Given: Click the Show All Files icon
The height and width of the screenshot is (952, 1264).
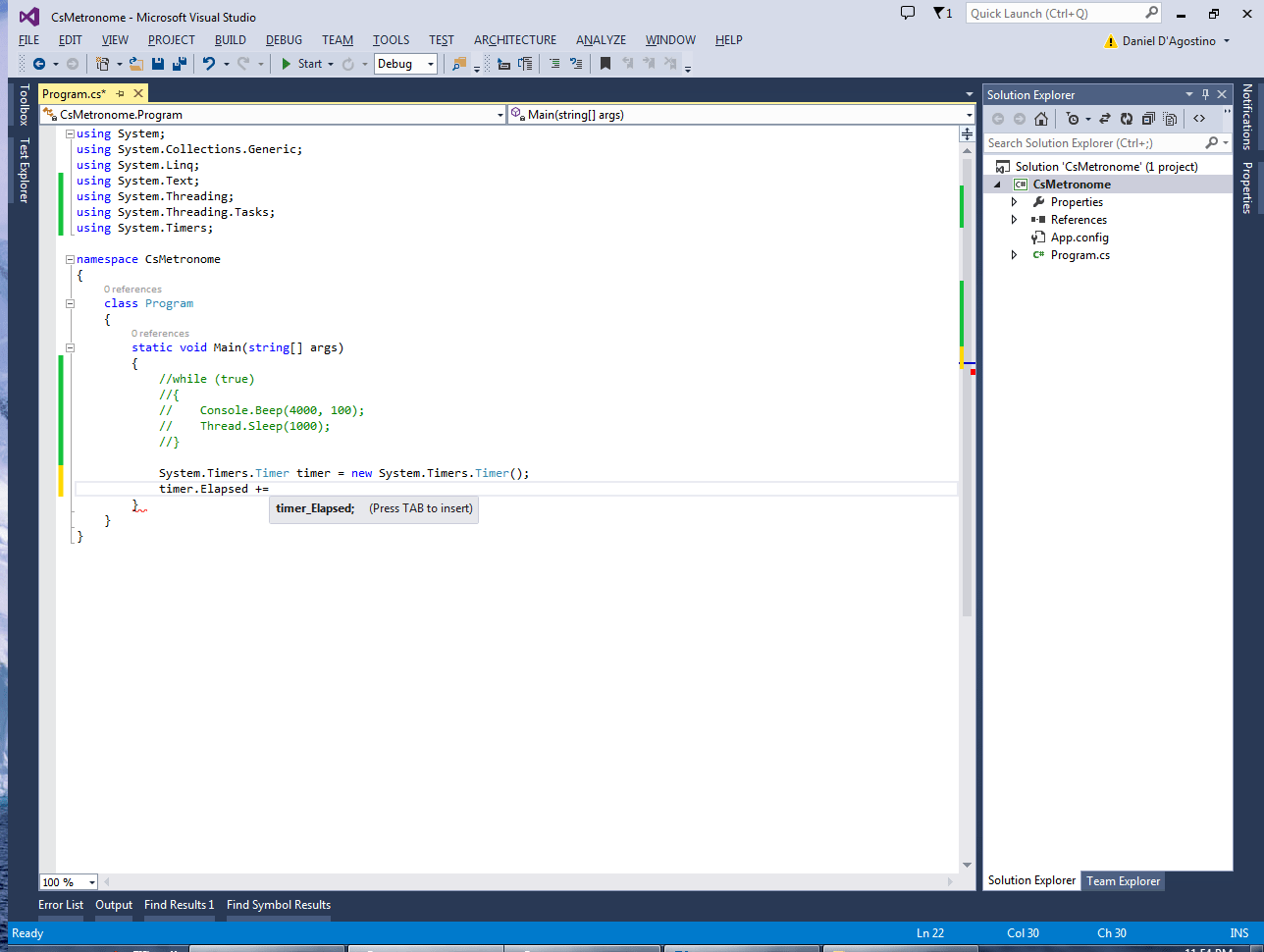Looking at the screenshot, I should (1170, 119).
